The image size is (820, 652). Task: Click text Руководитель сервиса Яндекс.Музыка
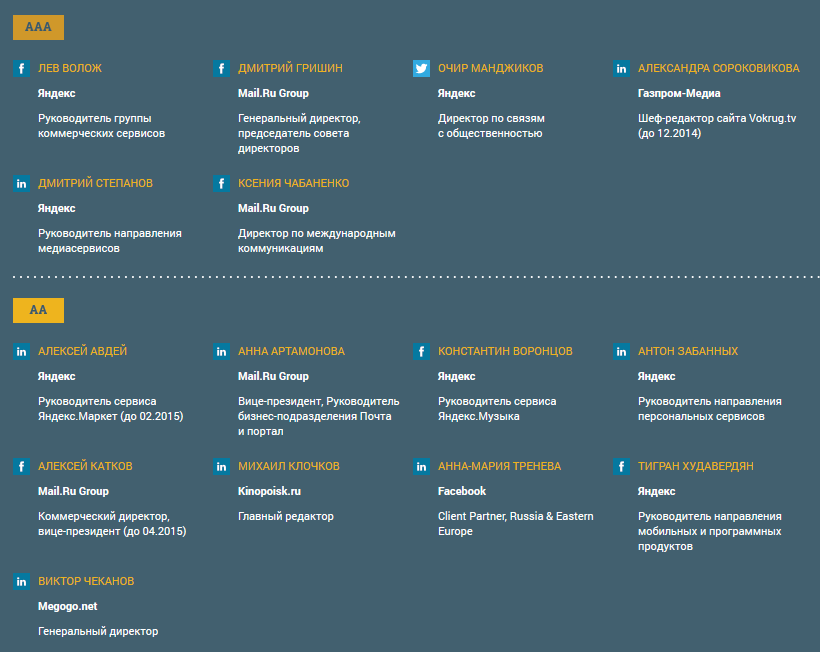click(x=497, y=408)
